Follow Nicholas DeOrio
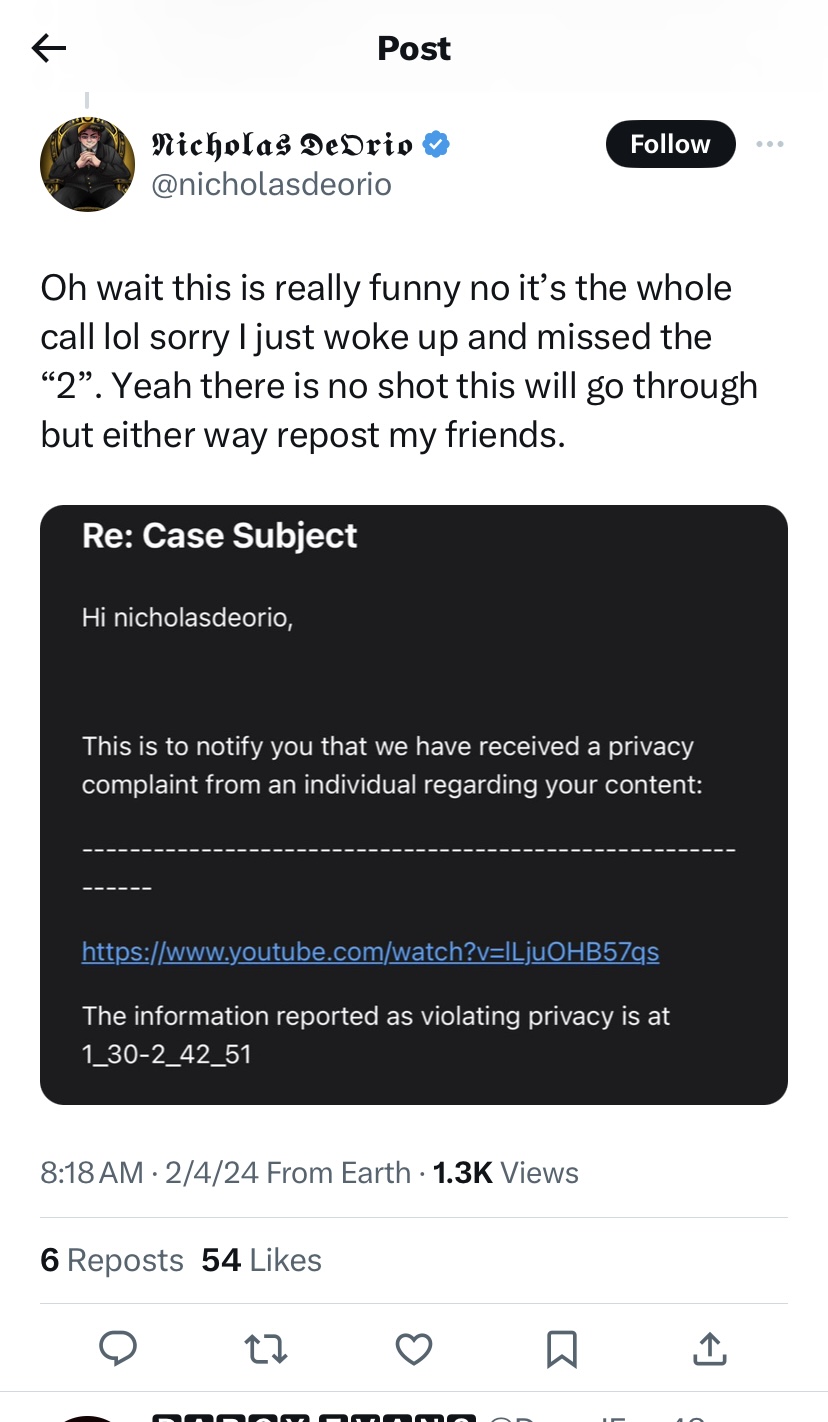 [x=670, y=145]
